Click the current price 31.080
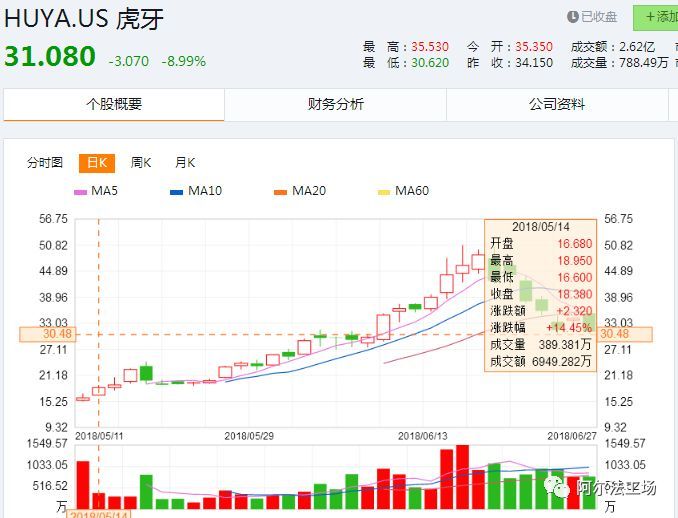The image size is (678, 518). [50, 56]
